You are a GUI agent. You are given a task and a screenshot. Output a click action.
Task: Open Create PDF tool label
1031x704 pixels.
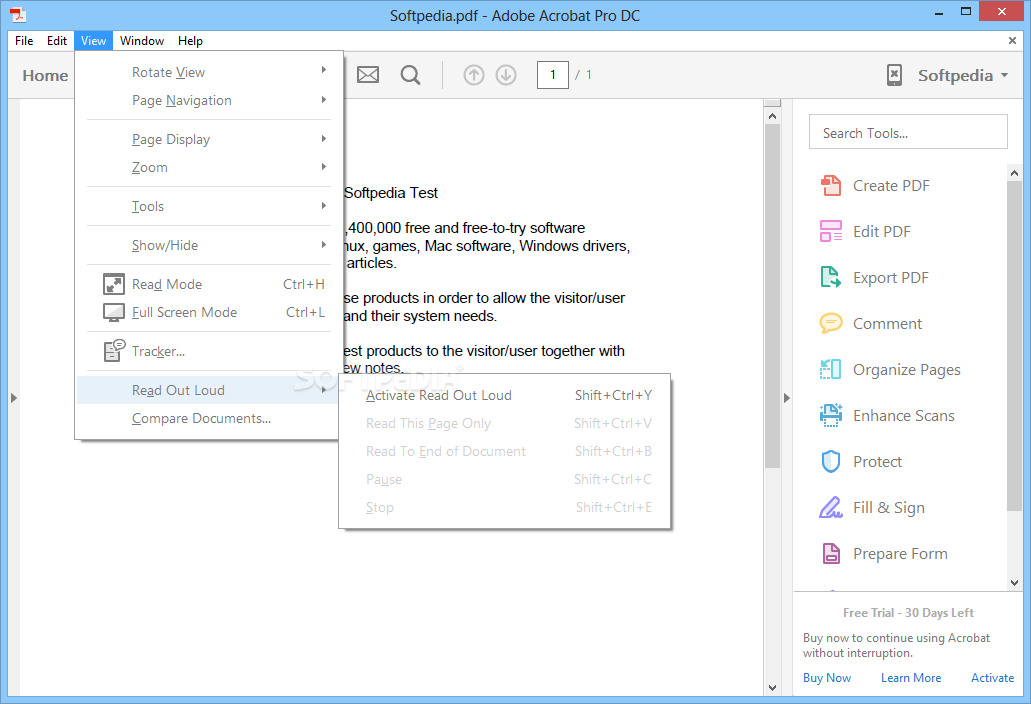coord(891,186)
